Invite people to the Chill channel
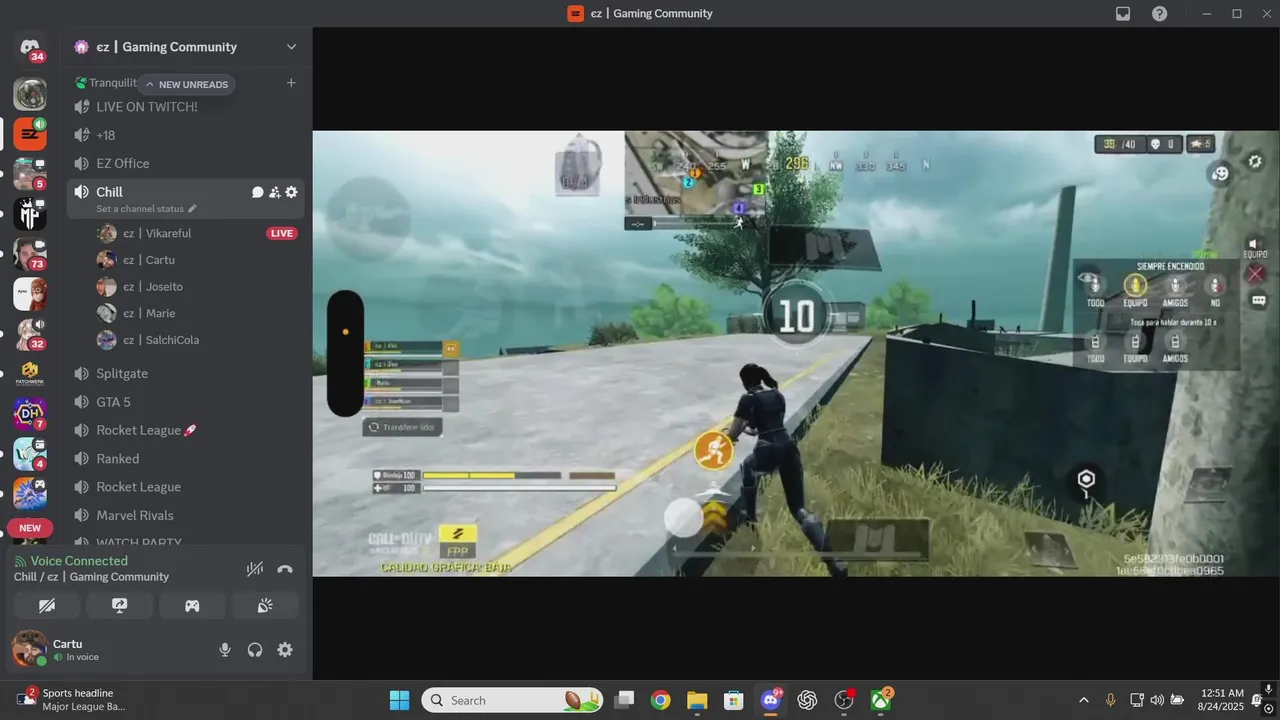The width and height of the screenshot is (1280, 720). tap(274, 192)
